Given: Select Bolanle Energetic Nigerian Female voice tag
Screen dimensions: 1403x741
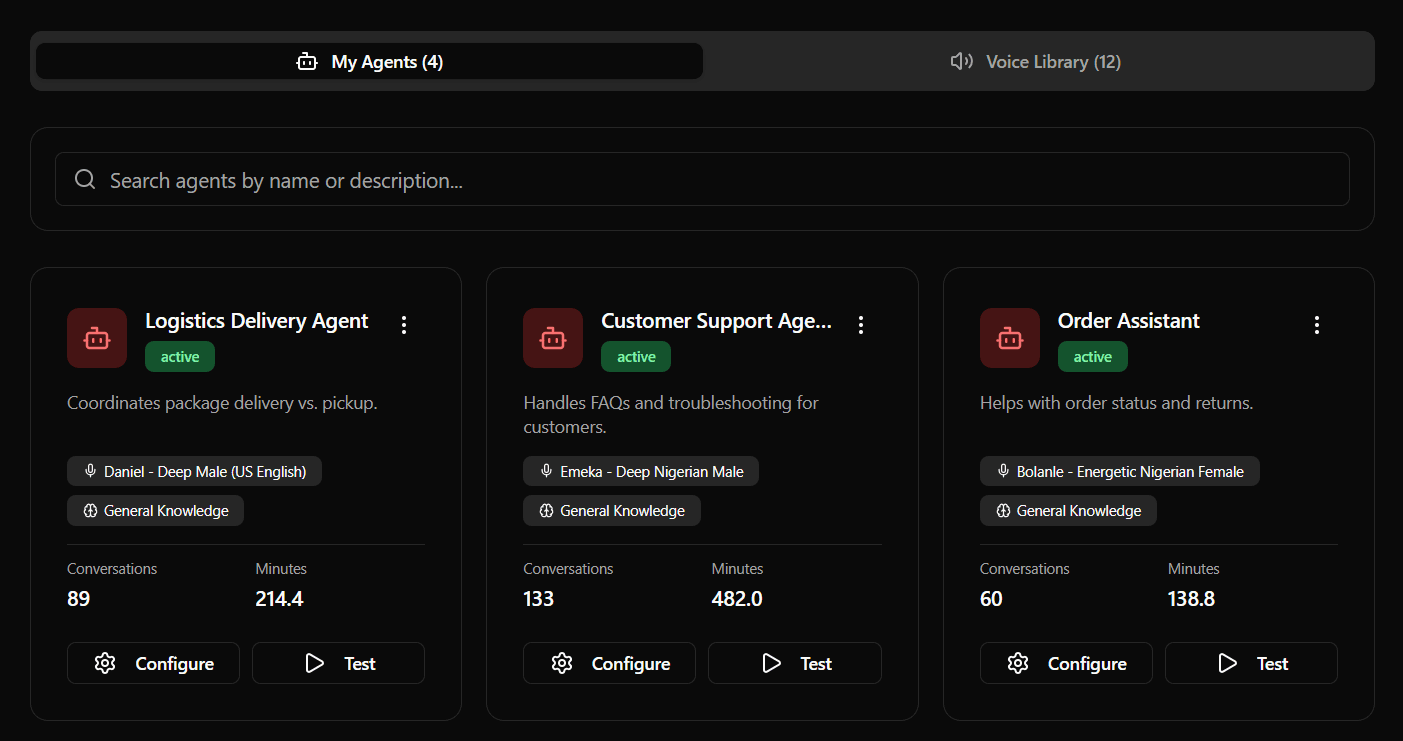Looking at the screenshot, I should pyautogui.click(x=1119, y=471).
